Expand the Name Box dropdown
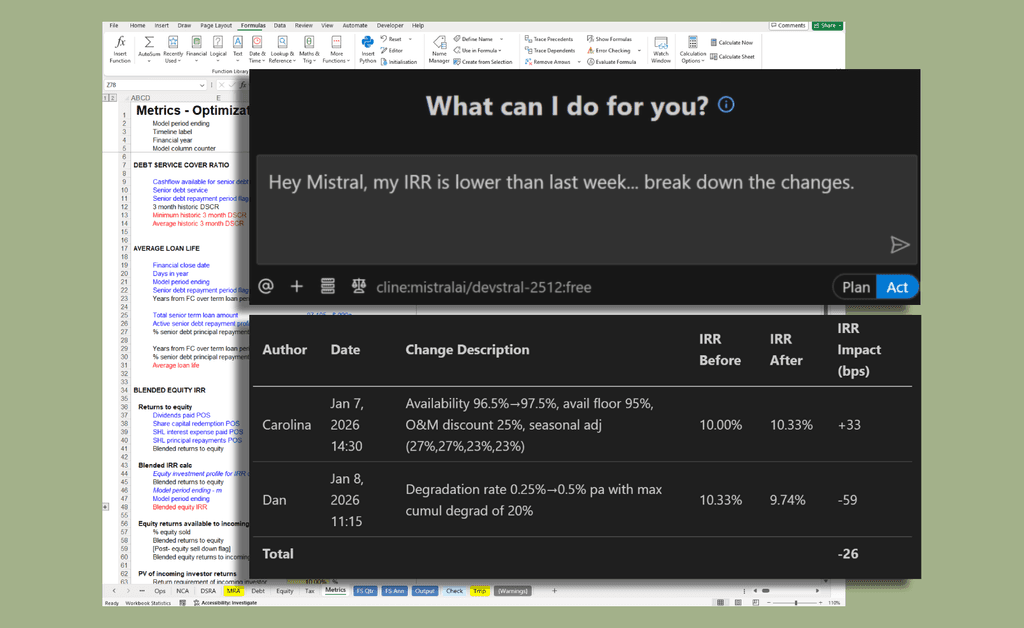This screenshot has width=1024, height=628. tap(202, 85)
